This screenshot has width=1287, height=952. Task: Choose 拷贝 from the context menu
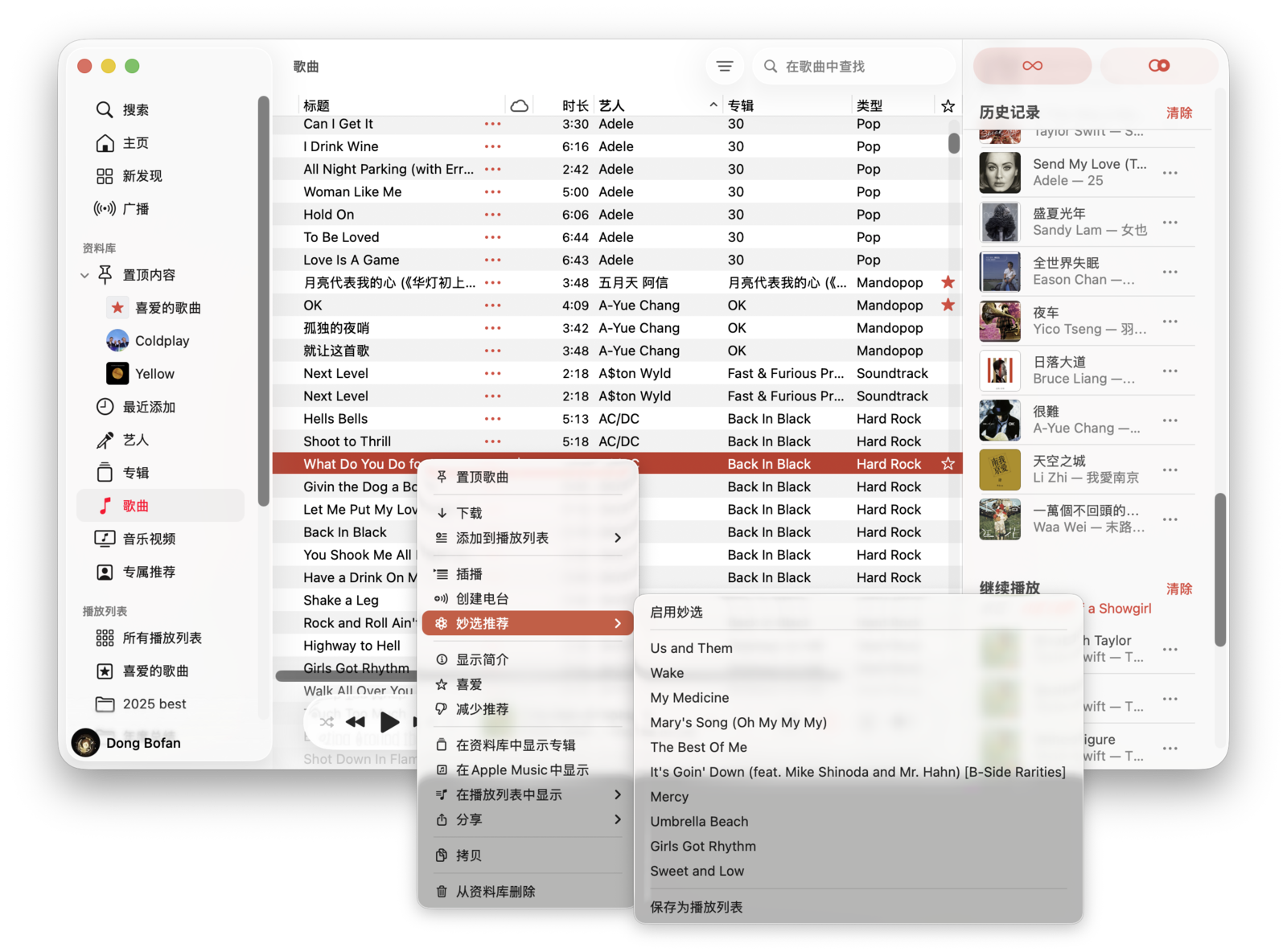pos(528,856)
